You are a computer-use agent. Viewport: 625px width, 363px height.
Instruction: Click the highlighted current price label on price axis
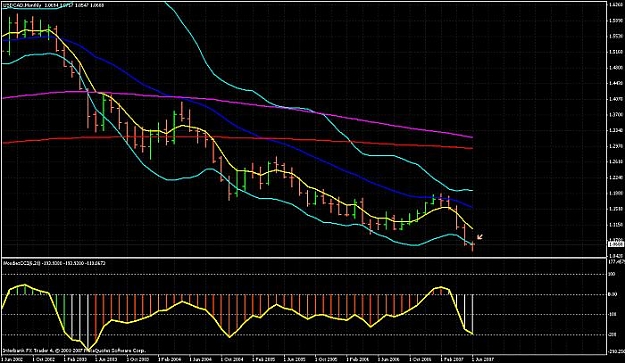click(616, 244)
